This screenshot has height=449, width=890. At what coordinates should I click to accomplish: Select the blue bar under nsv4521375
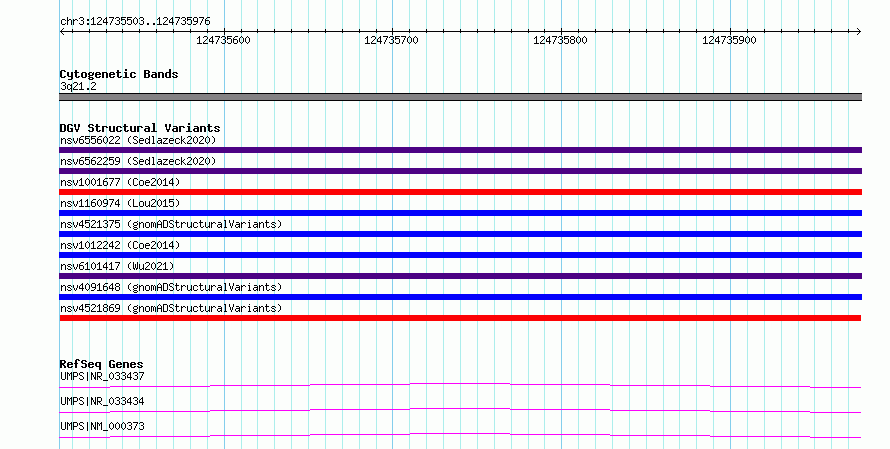[460, 234]
